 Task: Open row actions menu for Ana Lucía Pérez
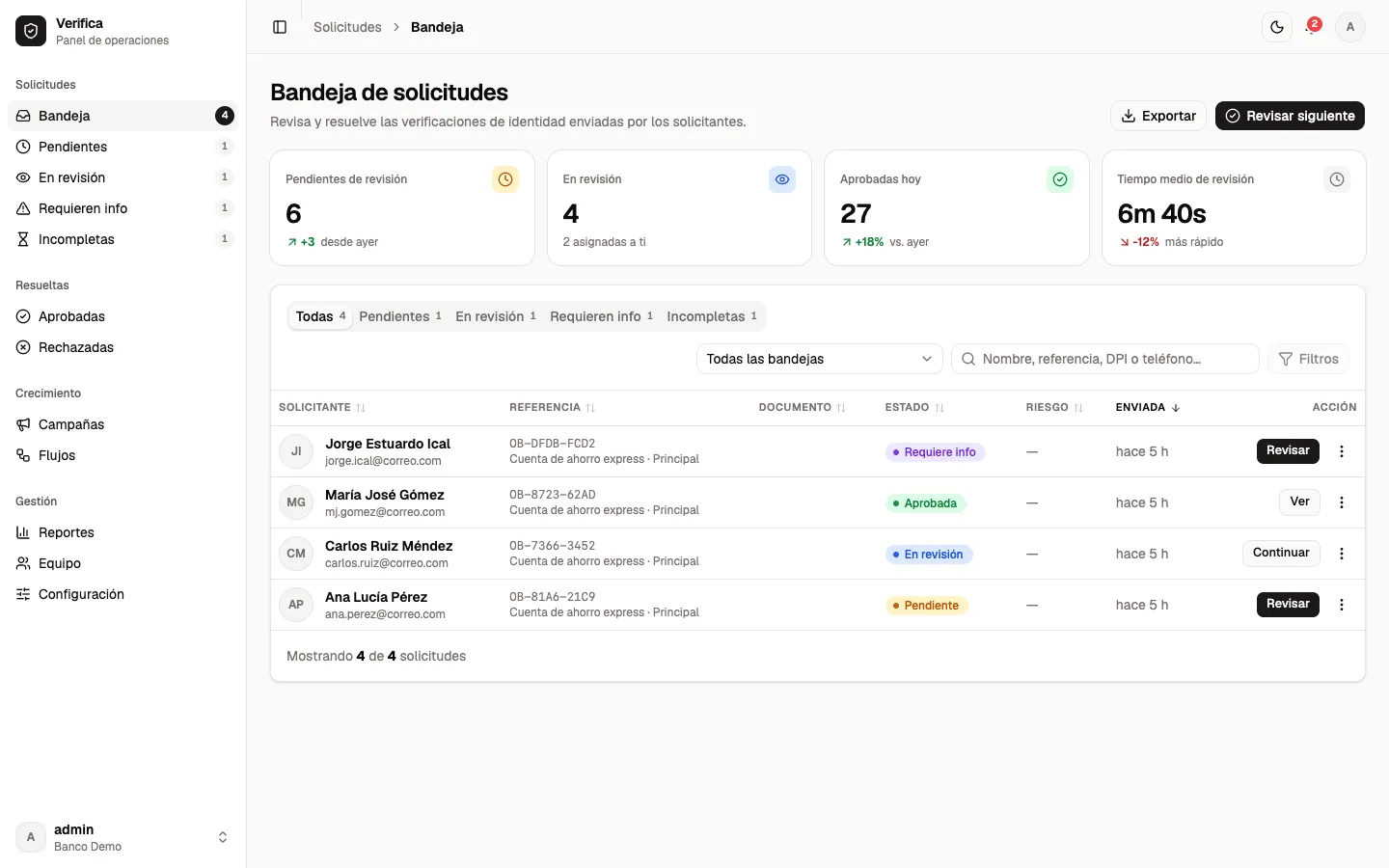tap(1342, 605)
